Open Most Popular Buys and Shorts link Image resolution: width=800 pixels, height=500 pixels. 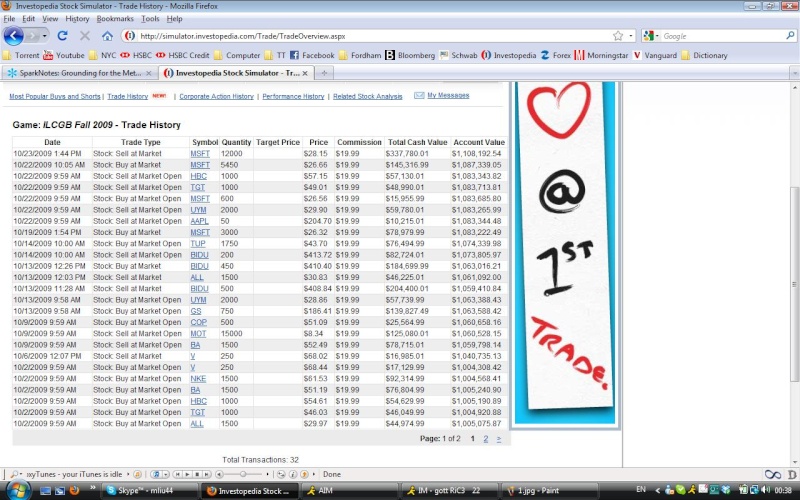pos(55,96)
